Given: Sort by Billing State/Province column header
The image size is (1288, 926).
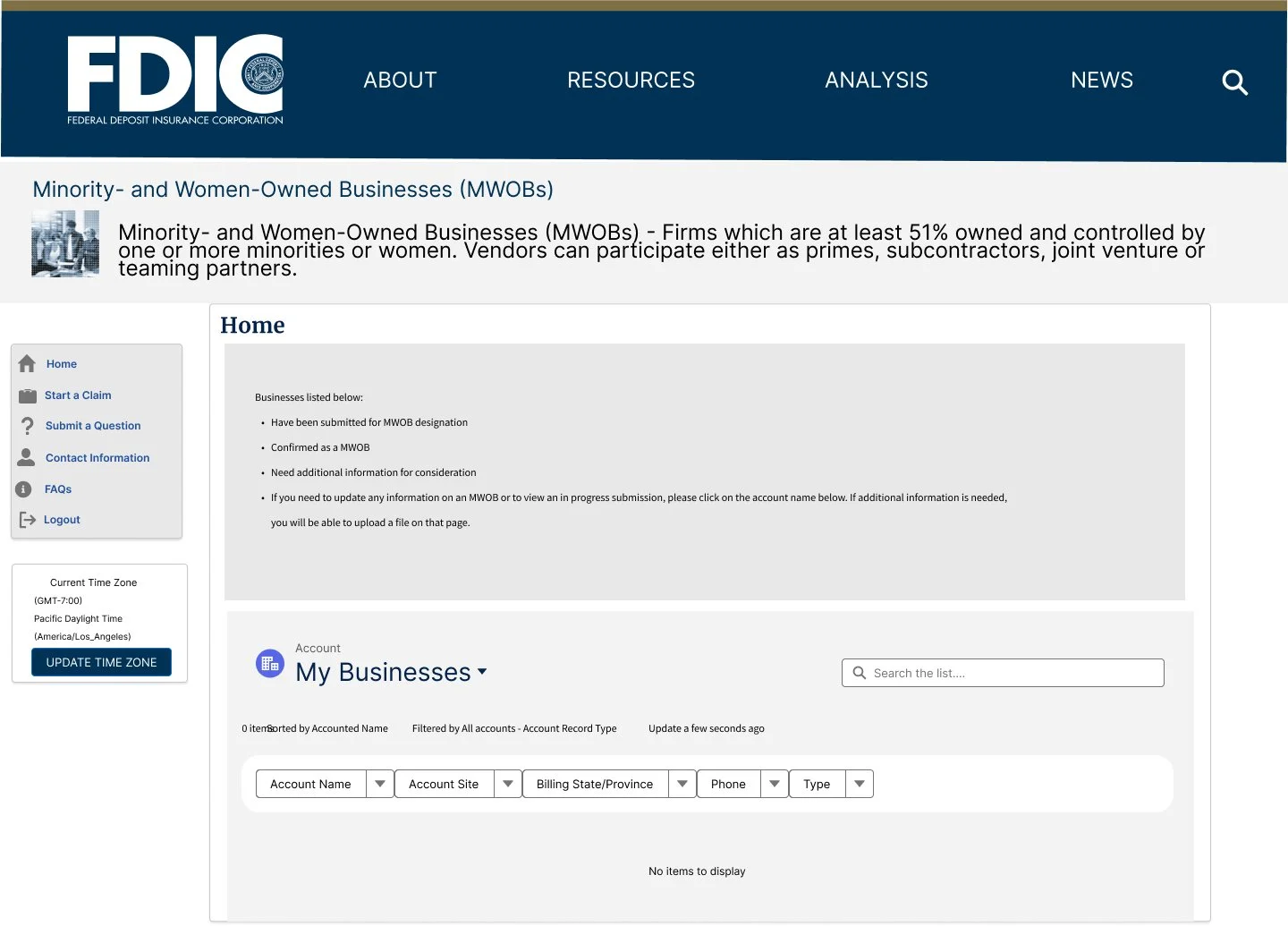Looking at the screenshot, I should point(596,784).
